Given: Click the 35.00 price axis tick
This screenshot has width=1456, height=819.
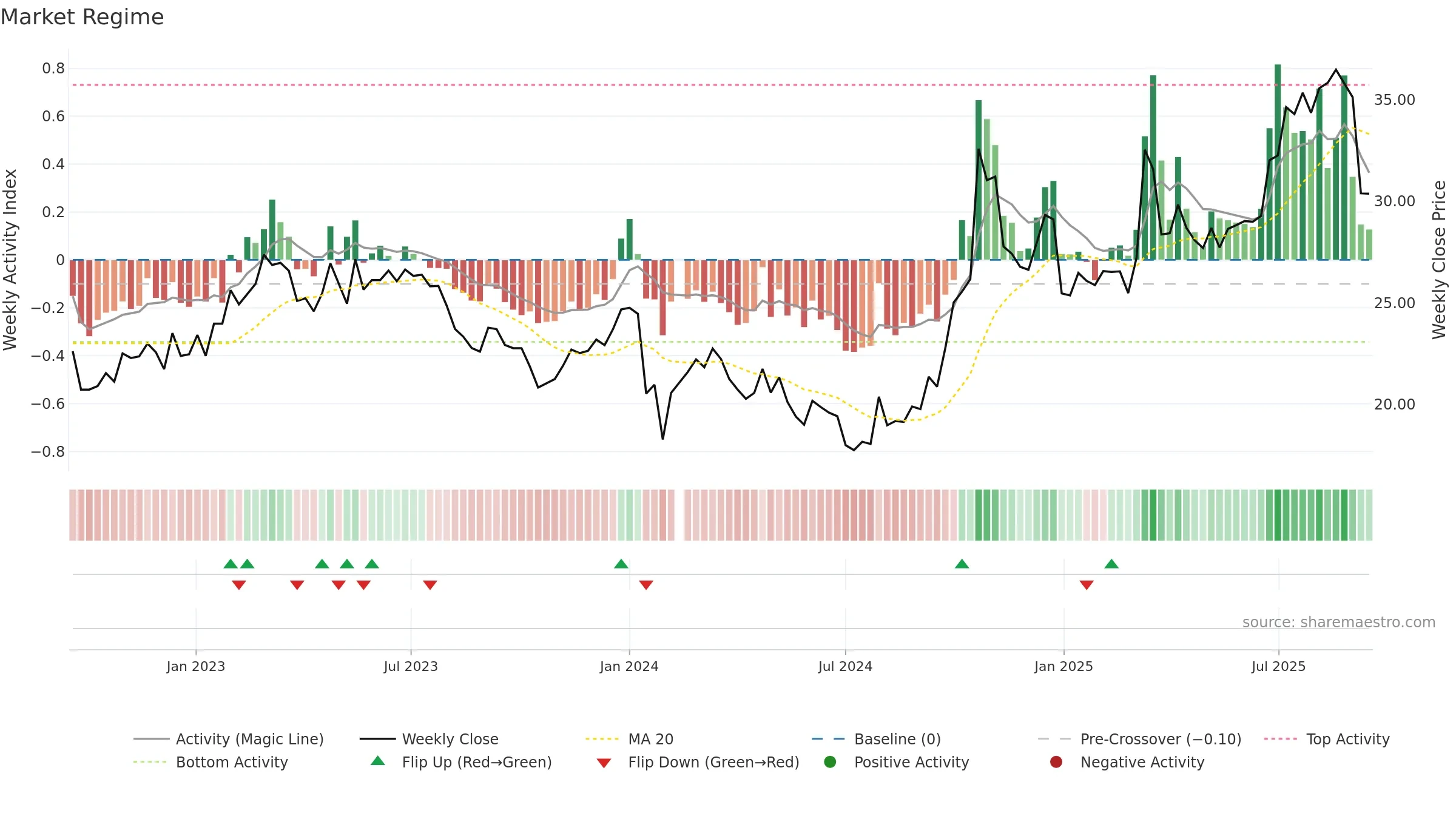Looking at the screenshot, I should click(x=1395, y=99).
